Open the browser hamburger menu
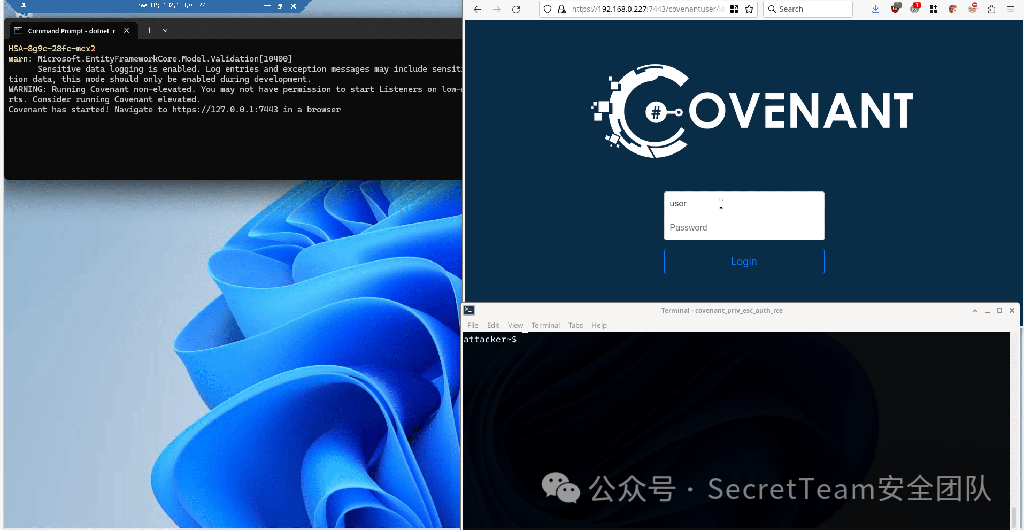This screenshot has width=1024, height=530. click(x=1010, y=9)
